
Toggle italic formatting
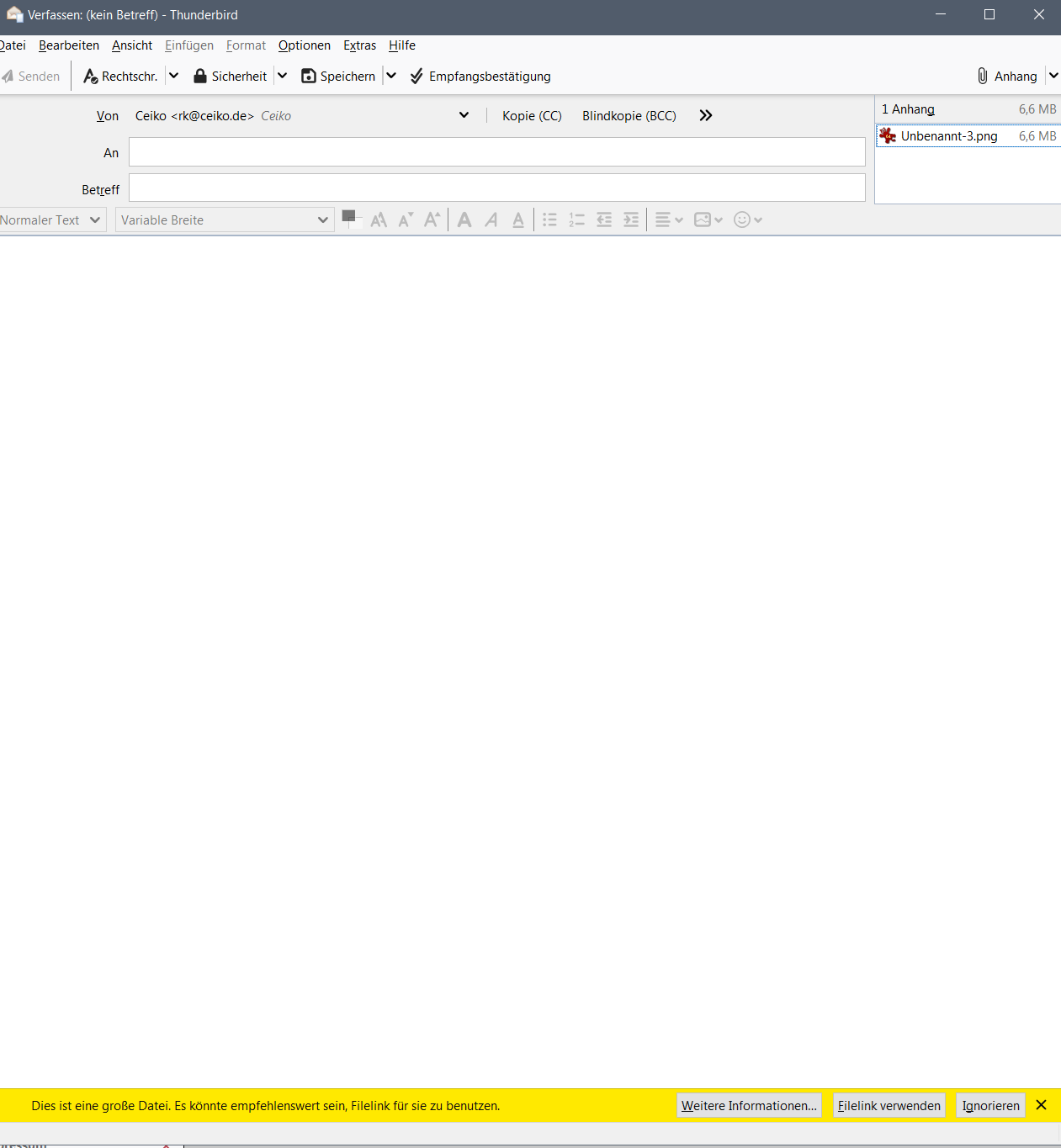(x=491, y=220)
